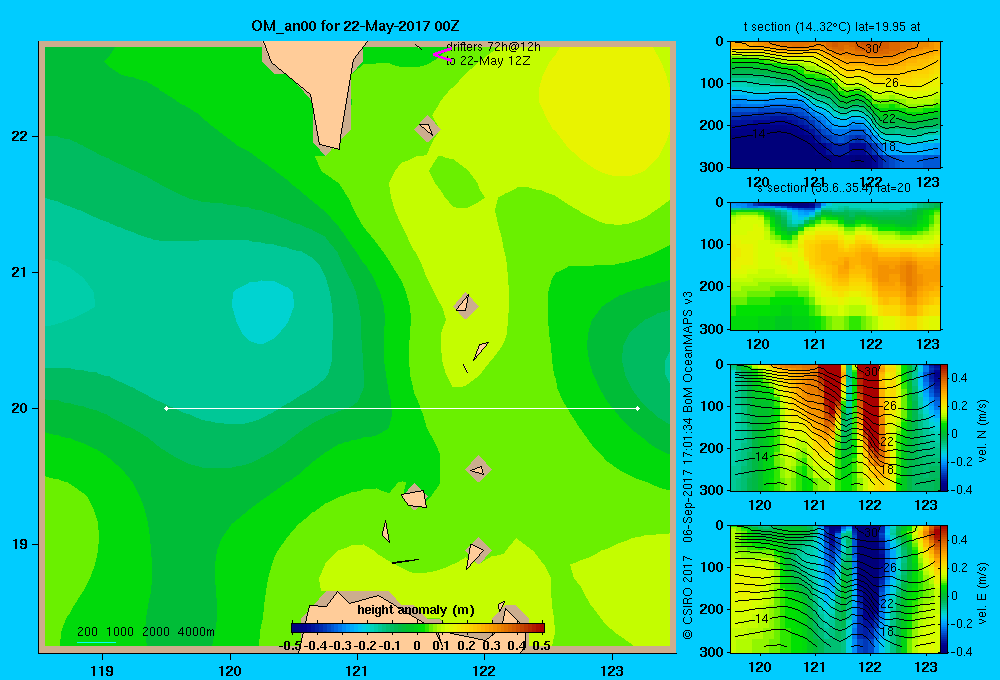The width and height of the screenshot is (1000, 680).
Task: Open the eastward velocity section panel
Action: tap(835, 588)
